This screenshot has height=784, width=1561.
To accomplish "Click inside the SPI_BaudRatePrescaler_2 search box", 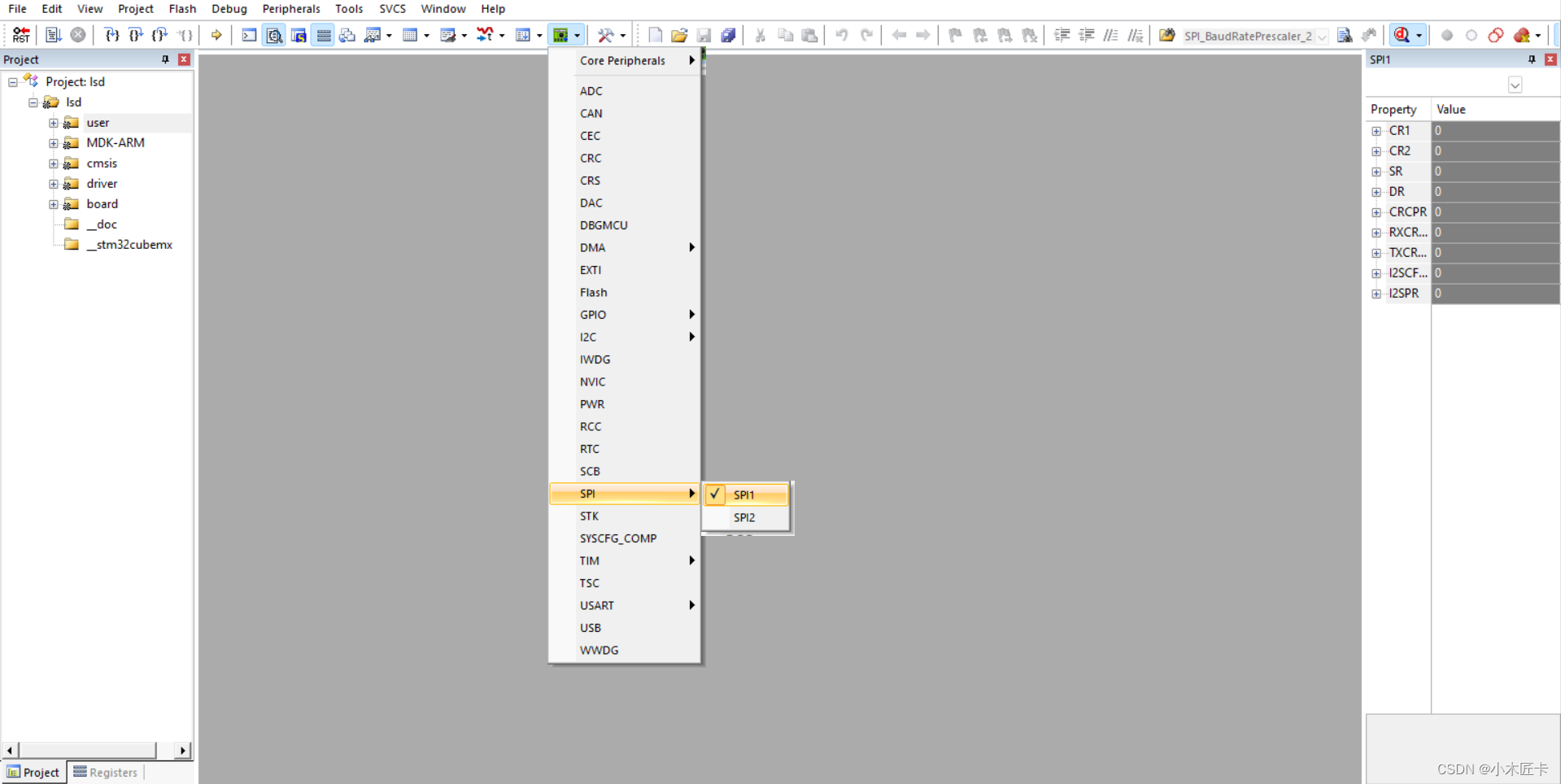I will click(x=1249, y=36).
